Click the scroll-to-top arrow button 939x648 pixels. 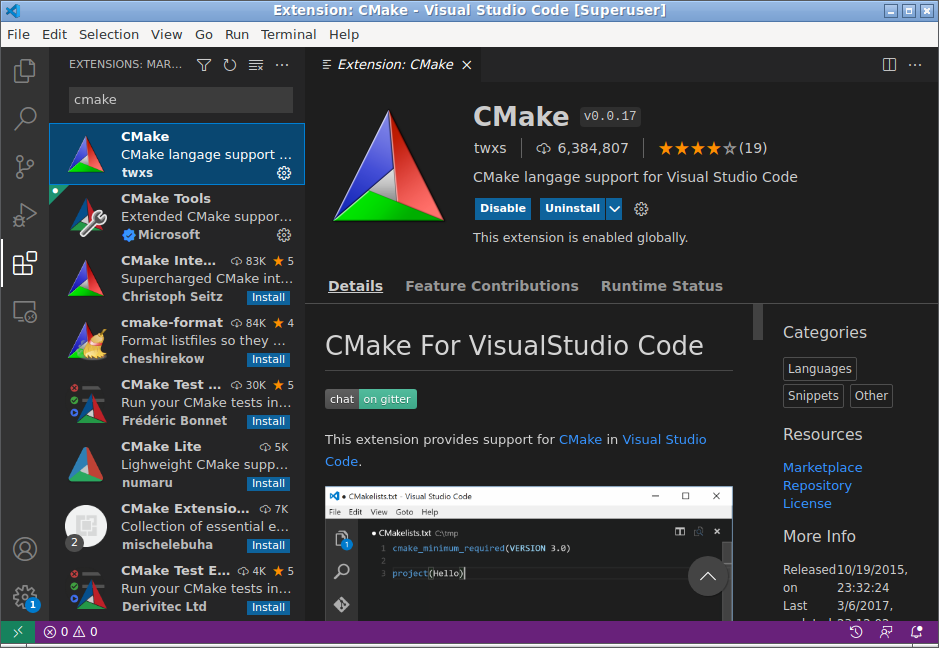(x=708, y=576)
